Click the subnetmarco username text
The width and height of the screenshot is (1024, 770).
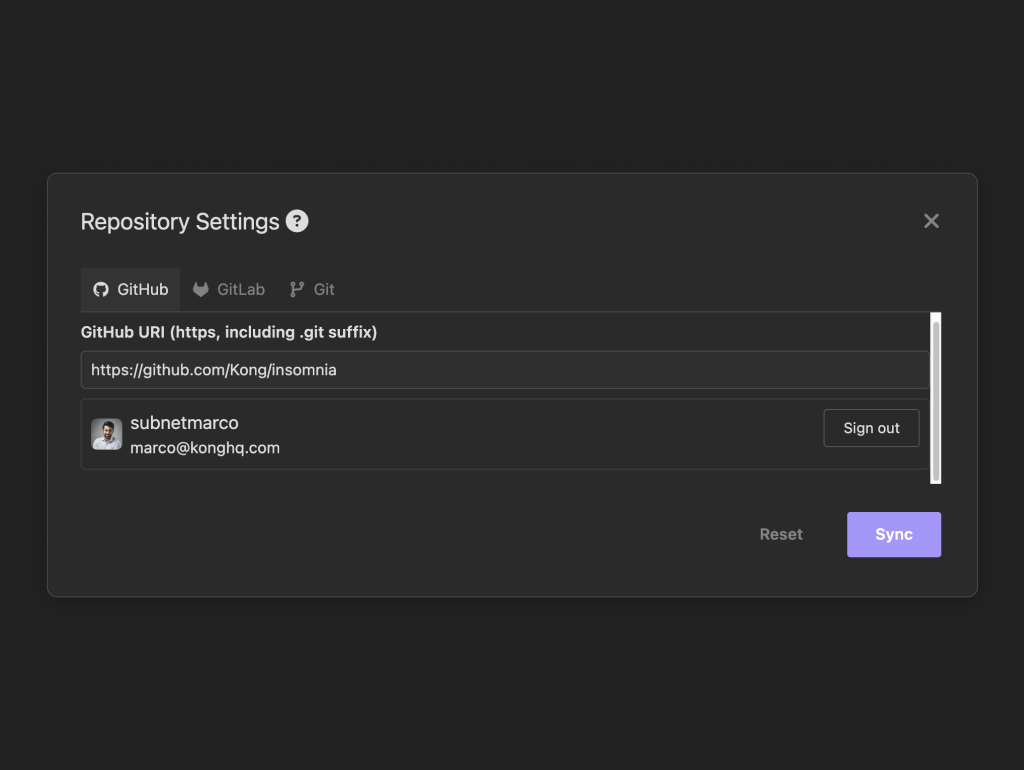pyautogui.click(x=184, y=423)
